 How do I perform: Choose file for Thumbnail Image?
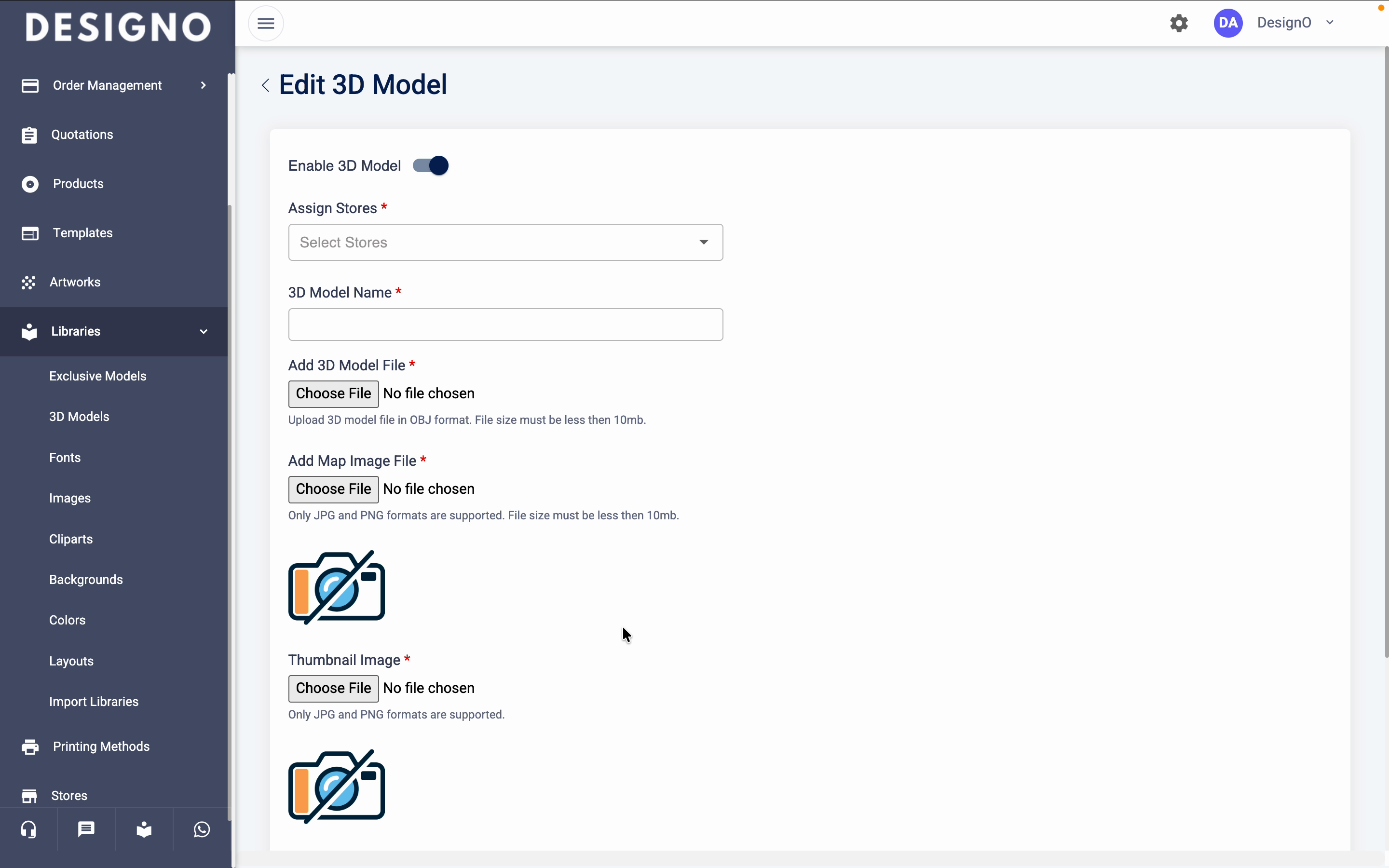pyautogui.click(x=333, y=688)
